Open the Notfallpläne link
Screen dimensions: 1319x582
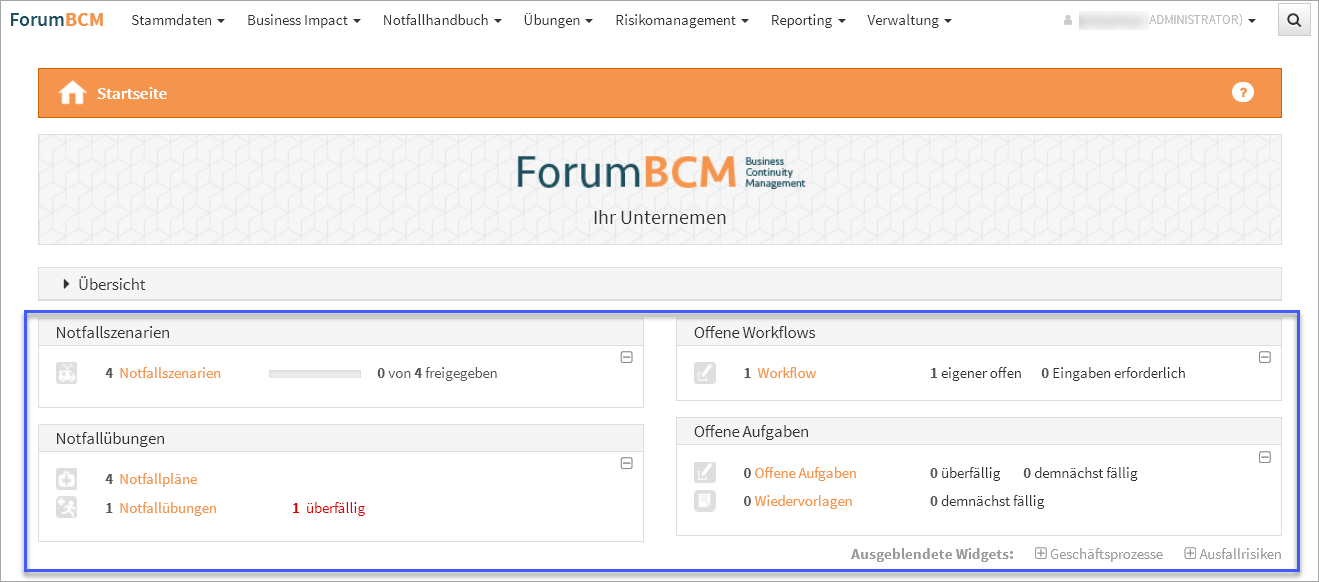[158, 479]
